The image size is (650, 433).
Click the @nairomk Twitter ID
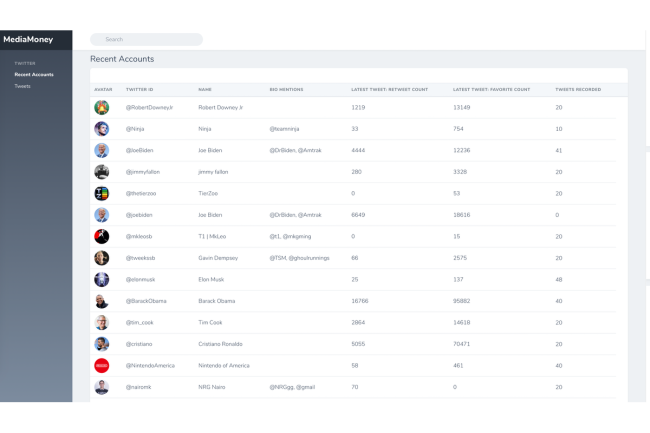click(140, 387)
